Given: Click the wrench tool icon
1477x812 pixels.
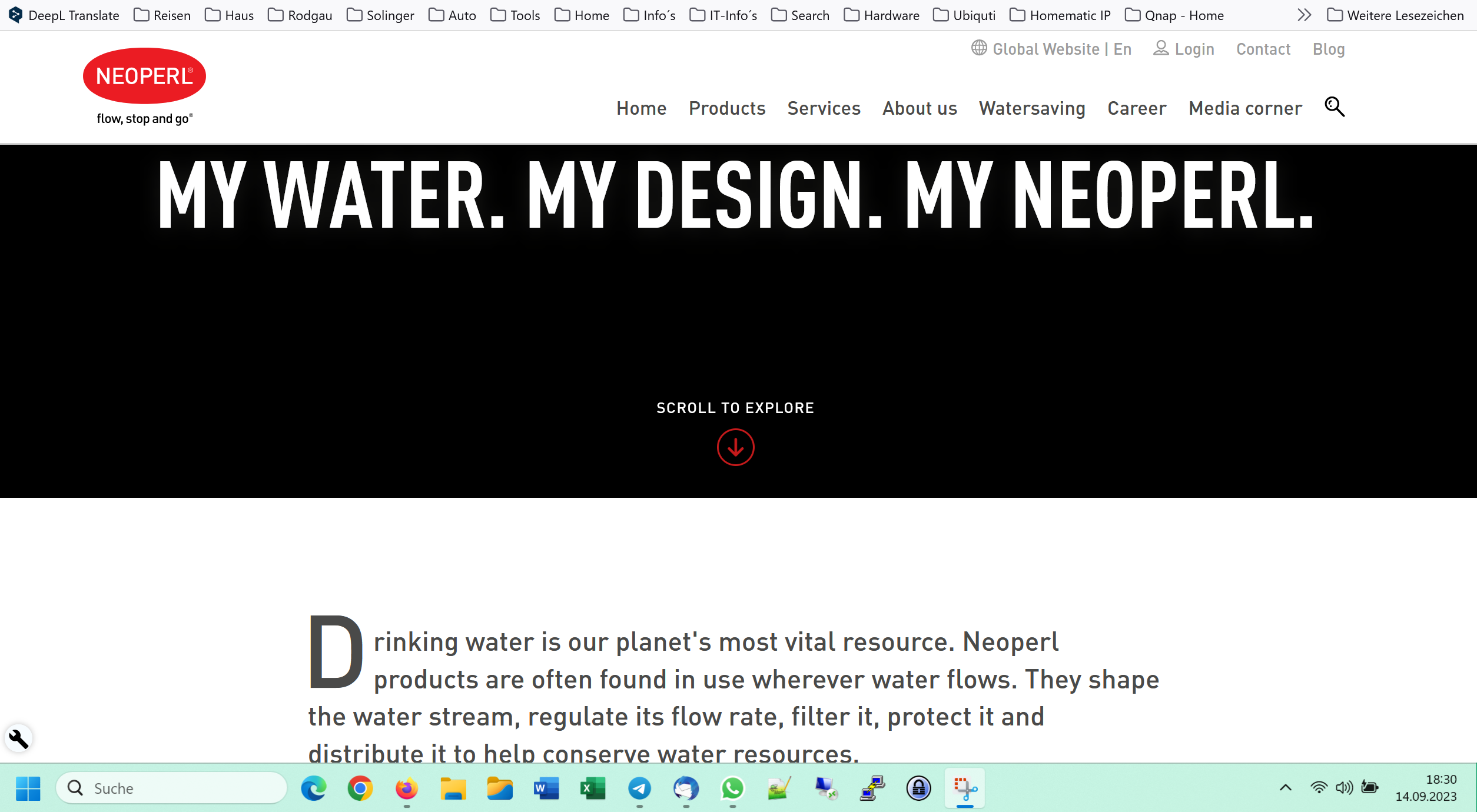Looking at the screenshot, I should 18,738.
